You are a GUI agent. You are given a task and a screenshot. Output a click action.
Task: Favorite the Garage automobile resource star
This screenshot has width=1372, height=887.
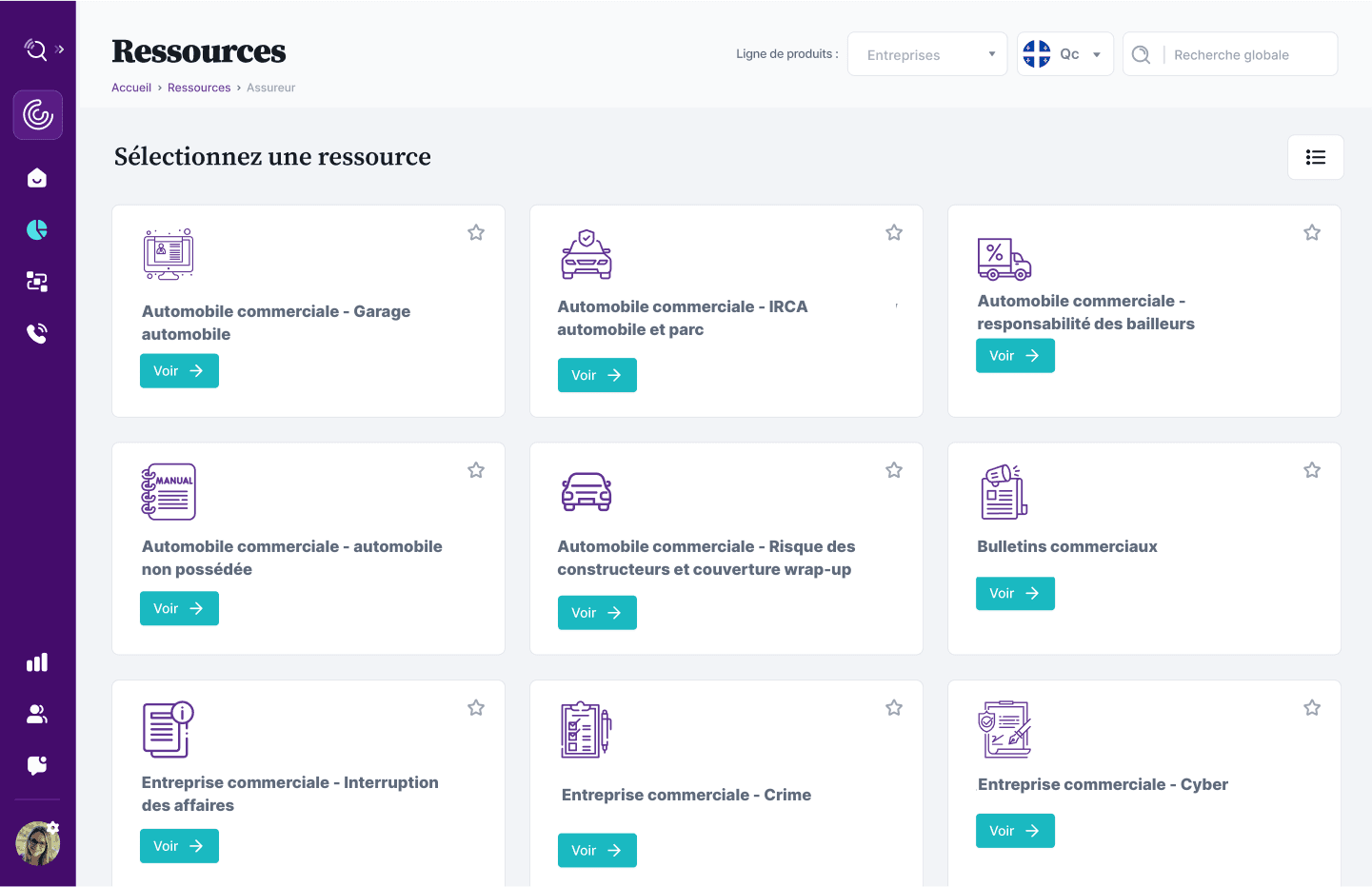476,232
